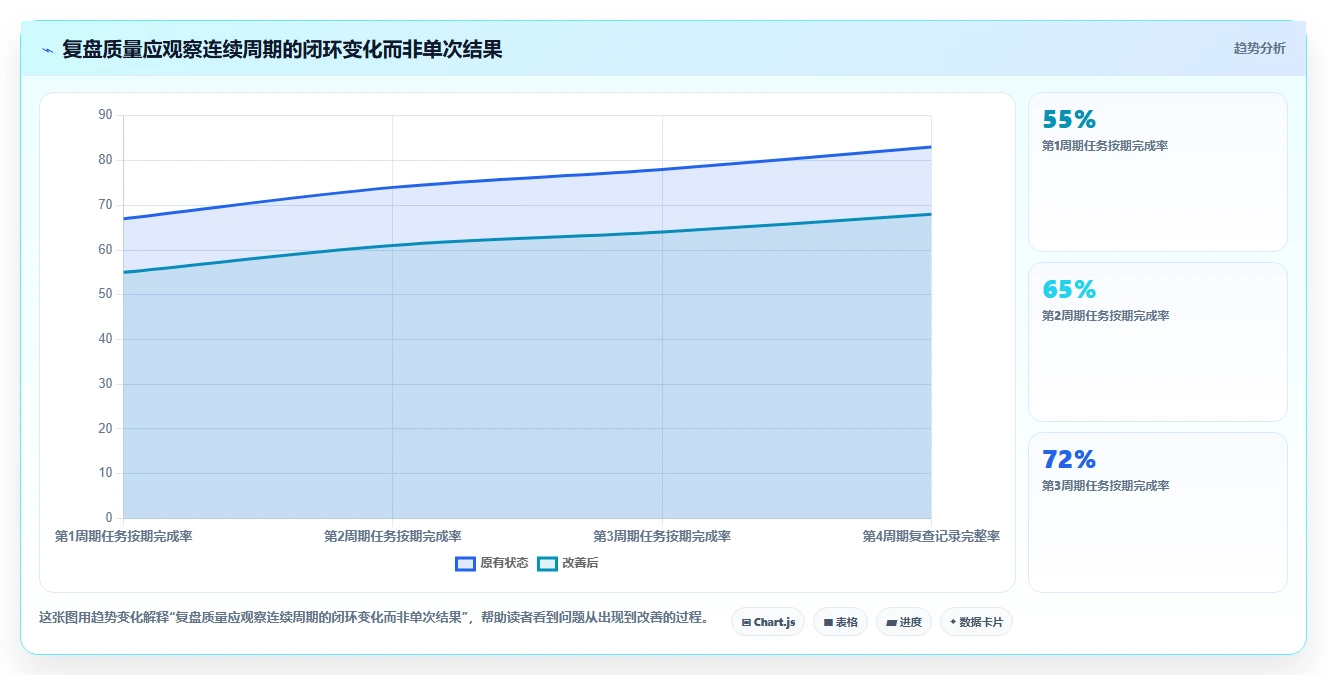
Task: Click the y-axis value 50
Action: coord(106,294)
